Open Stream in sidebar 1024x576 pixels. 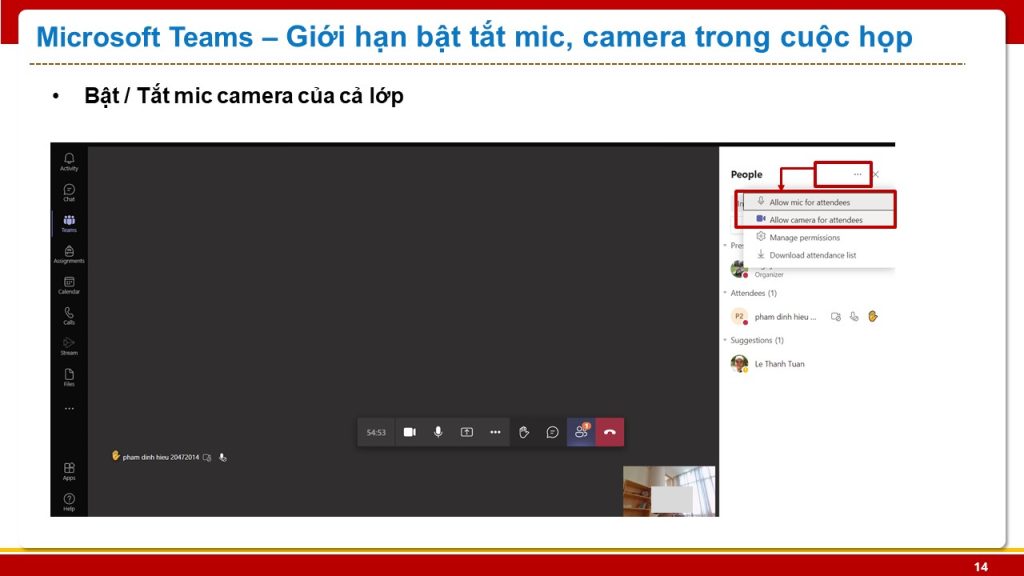69,346
